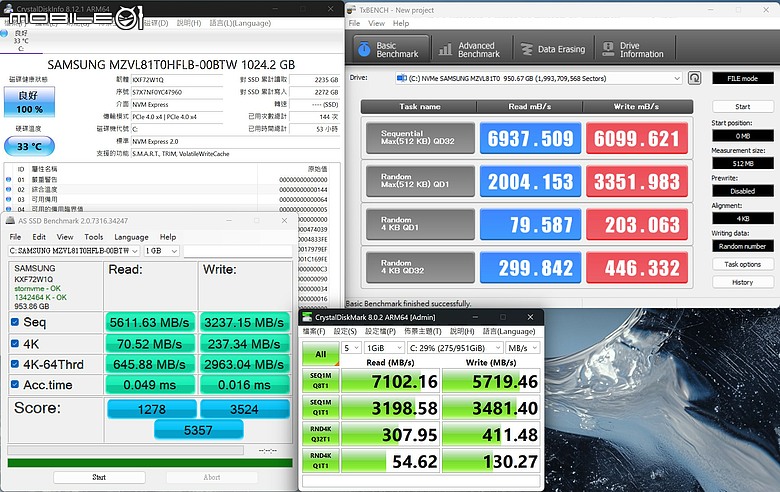Open CrystalDiskMark 設定(S) menu

[x=345, y=331]
